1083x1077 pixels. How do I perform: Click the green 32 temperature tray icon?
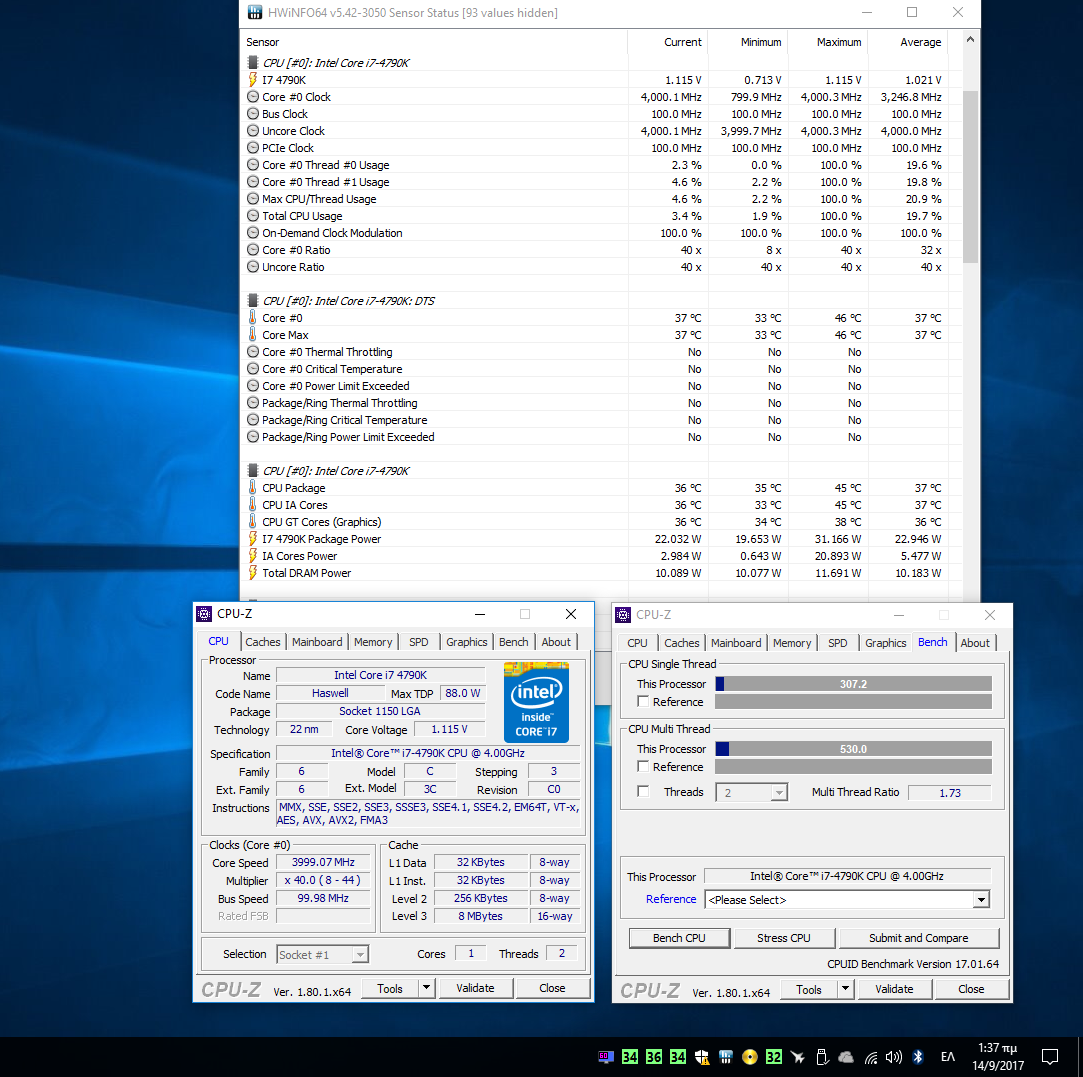[774, 1057]
